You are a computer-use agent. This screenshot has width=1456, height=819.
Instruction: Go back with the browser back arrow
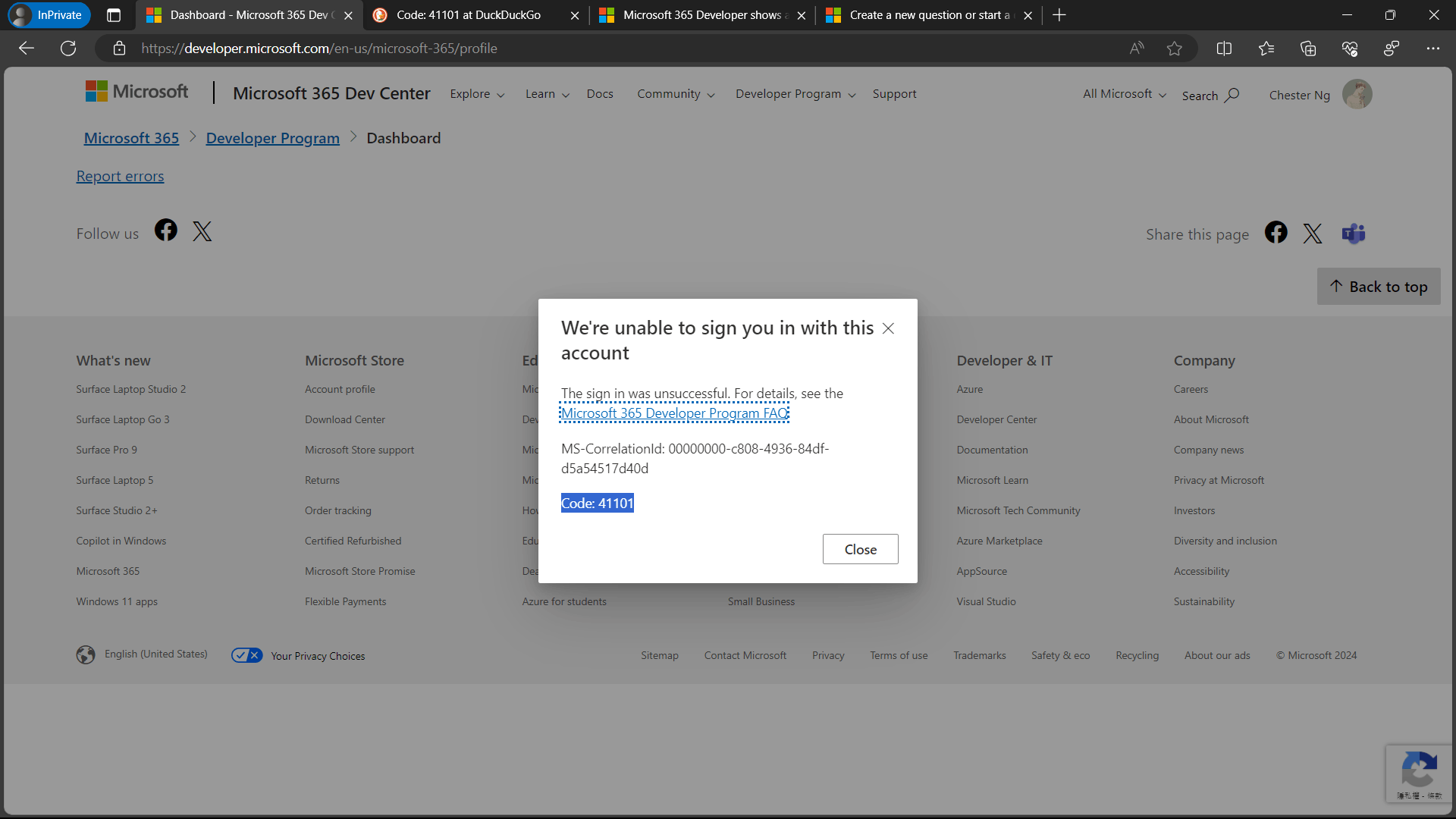point(27,49)
